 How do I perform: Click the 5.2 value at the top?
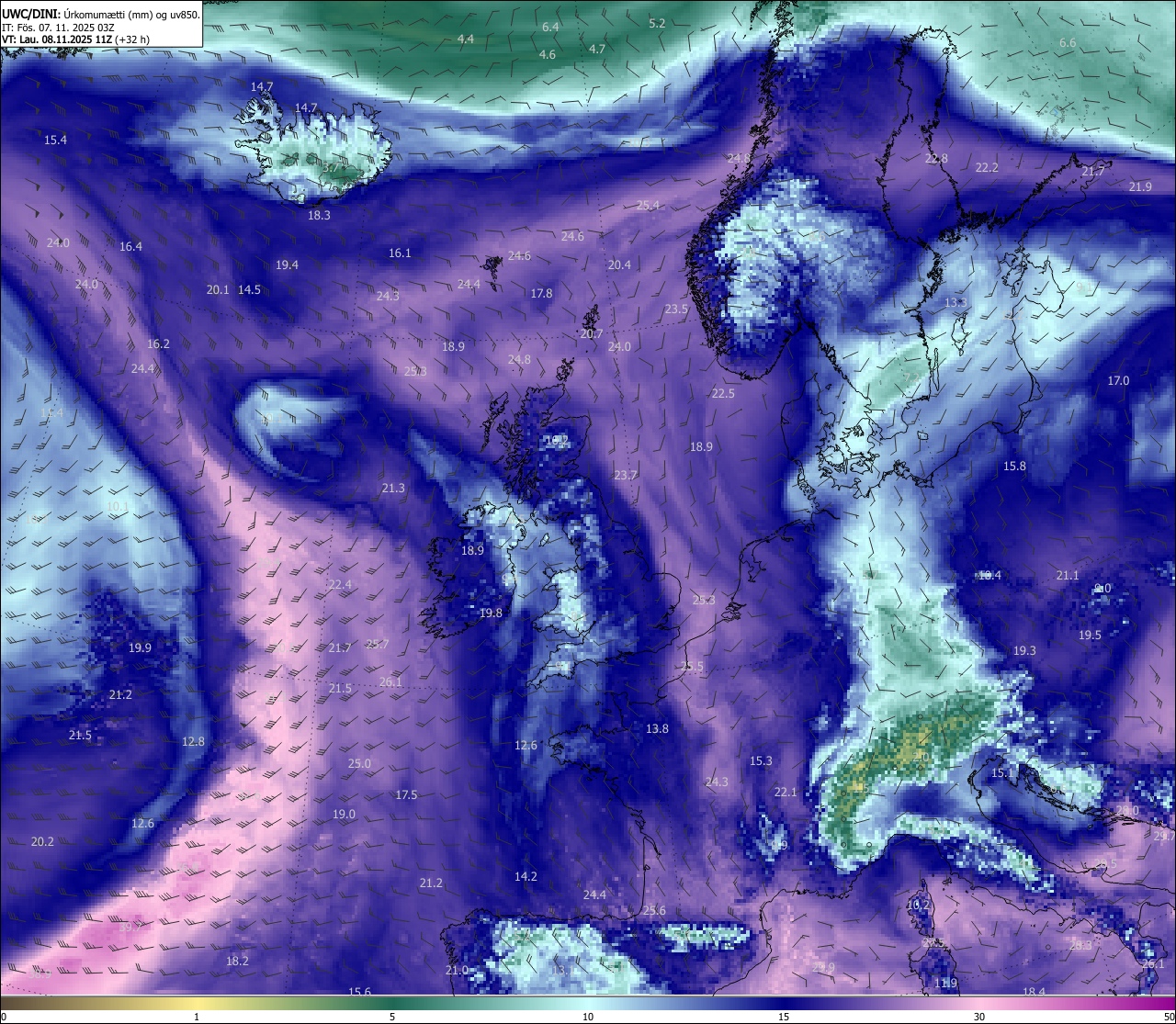tap(657, 24)
